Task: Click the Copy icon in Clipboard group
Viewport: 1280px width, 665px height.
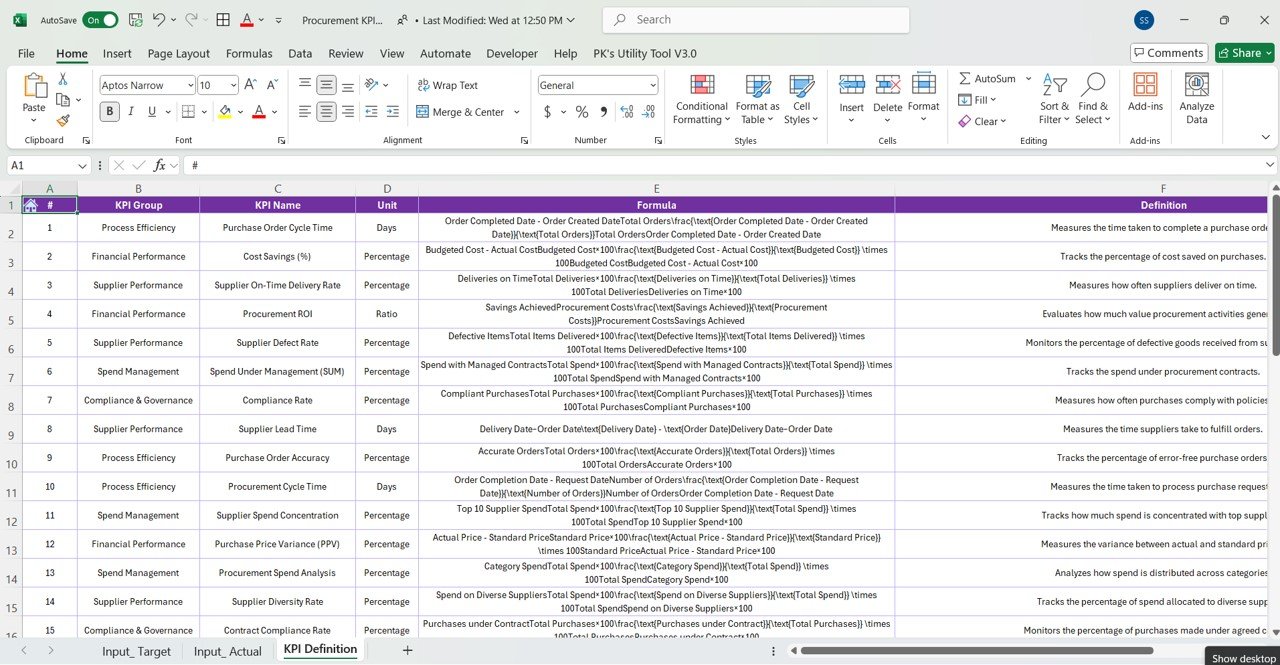Action: pos(63,100)
